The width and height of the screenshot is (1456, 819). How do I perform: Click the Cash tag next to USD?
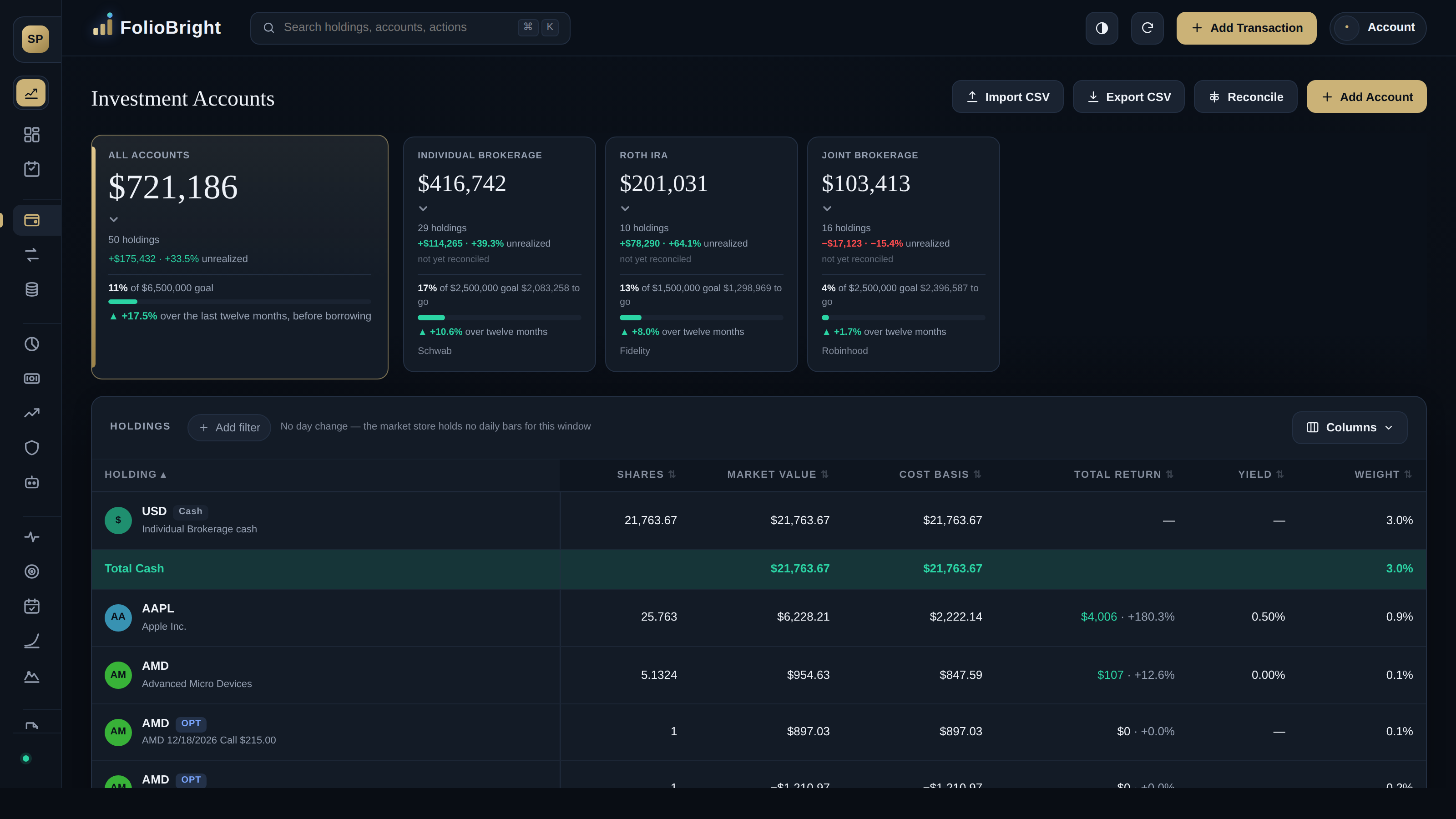tap(191, 511)
